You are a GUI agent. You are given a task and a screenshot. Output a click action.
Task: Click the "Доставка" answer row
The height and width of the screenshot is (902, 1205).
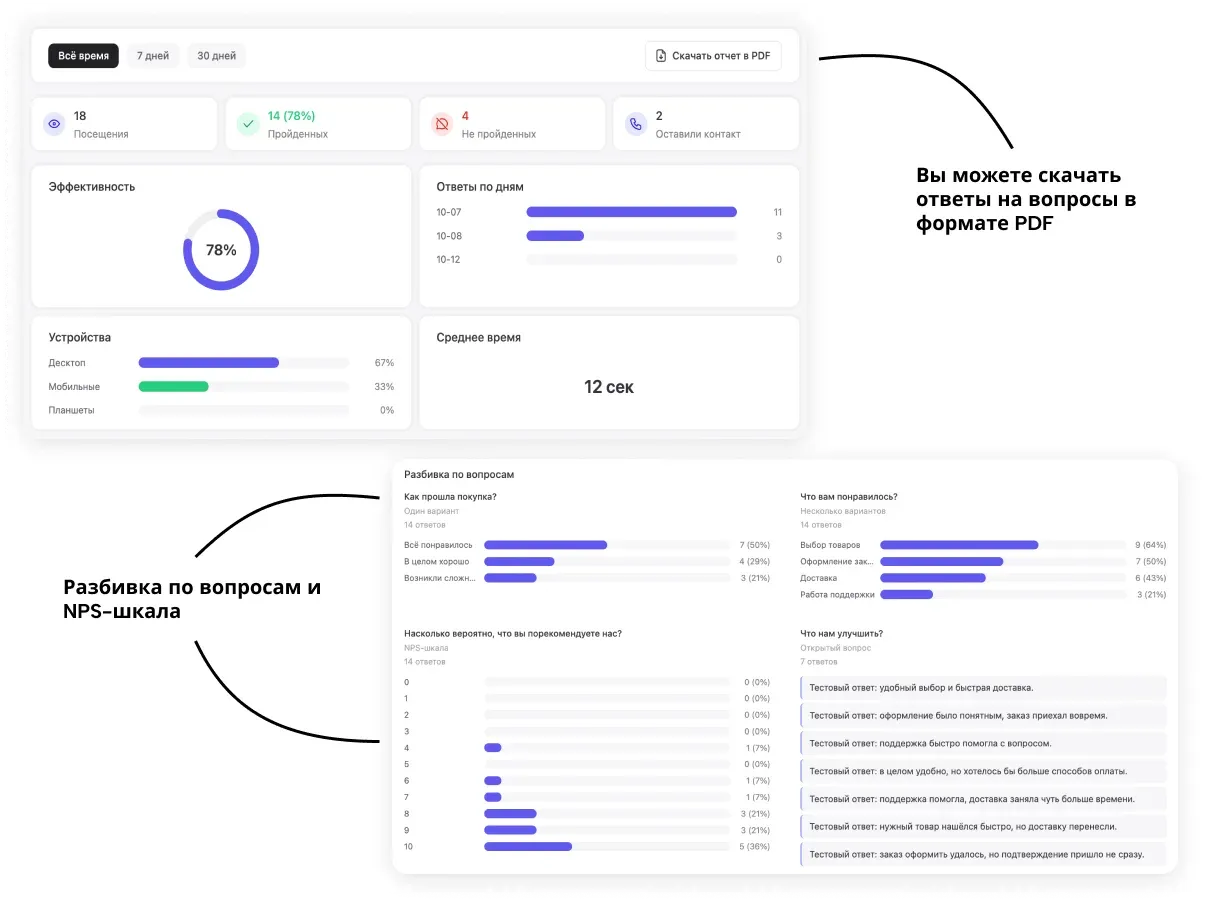983,578
